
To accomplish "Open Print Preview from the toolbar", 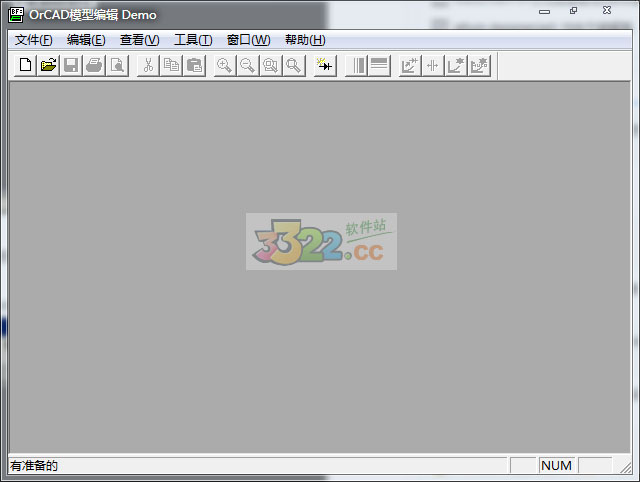I will pos(117,65).
